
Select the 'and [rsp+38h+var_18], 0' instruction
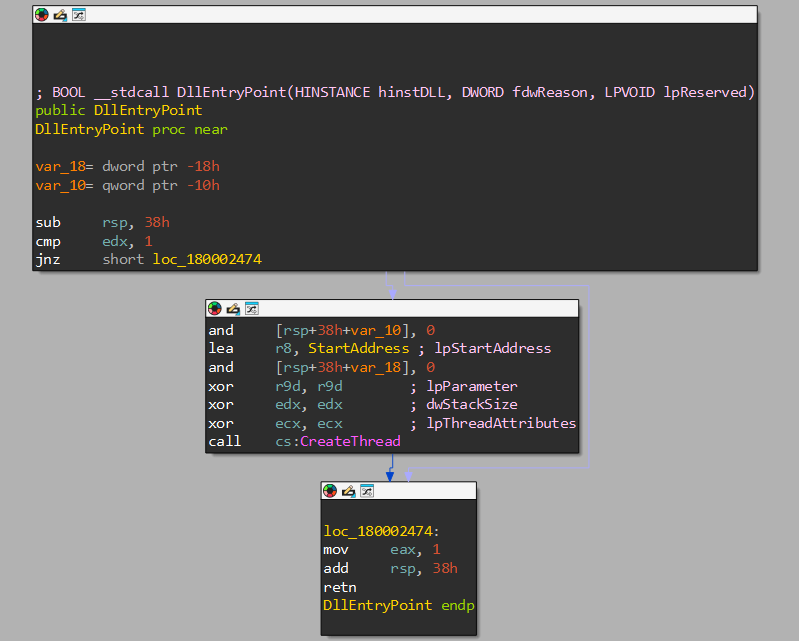point(322,367)
